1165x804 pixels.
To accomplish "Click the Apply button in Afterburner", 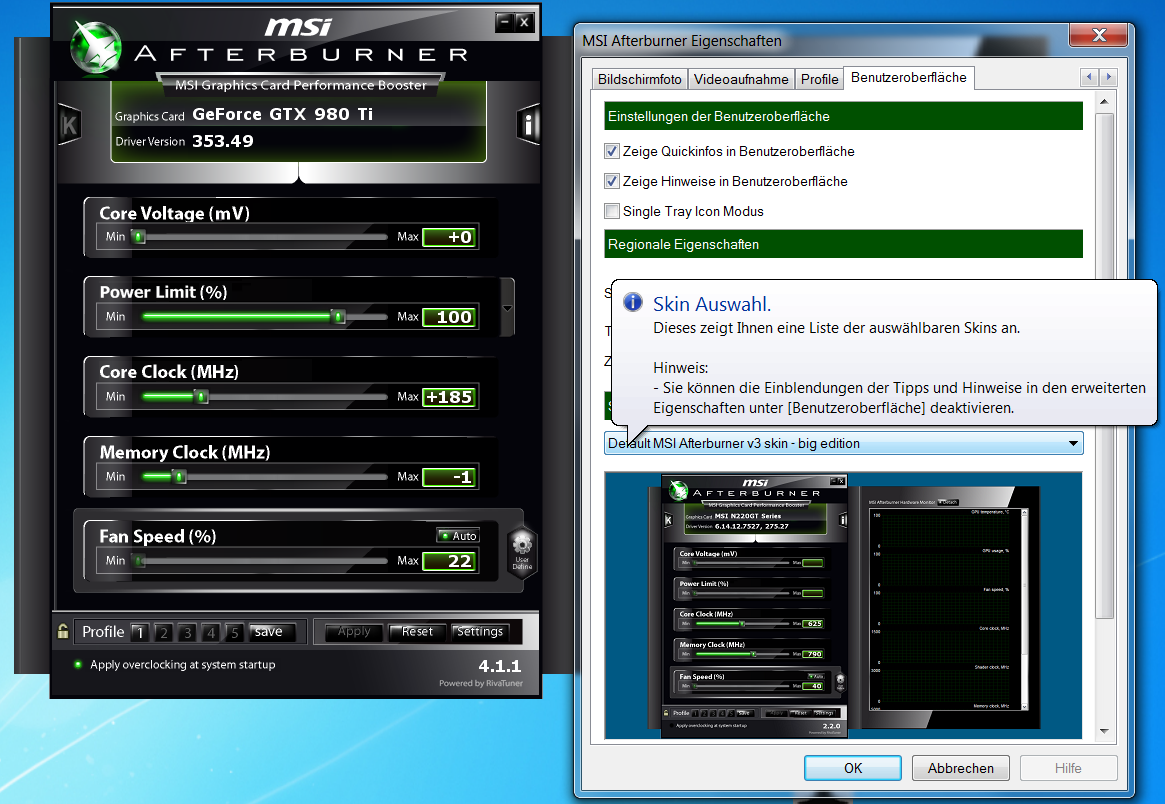I will pos(354,632).
